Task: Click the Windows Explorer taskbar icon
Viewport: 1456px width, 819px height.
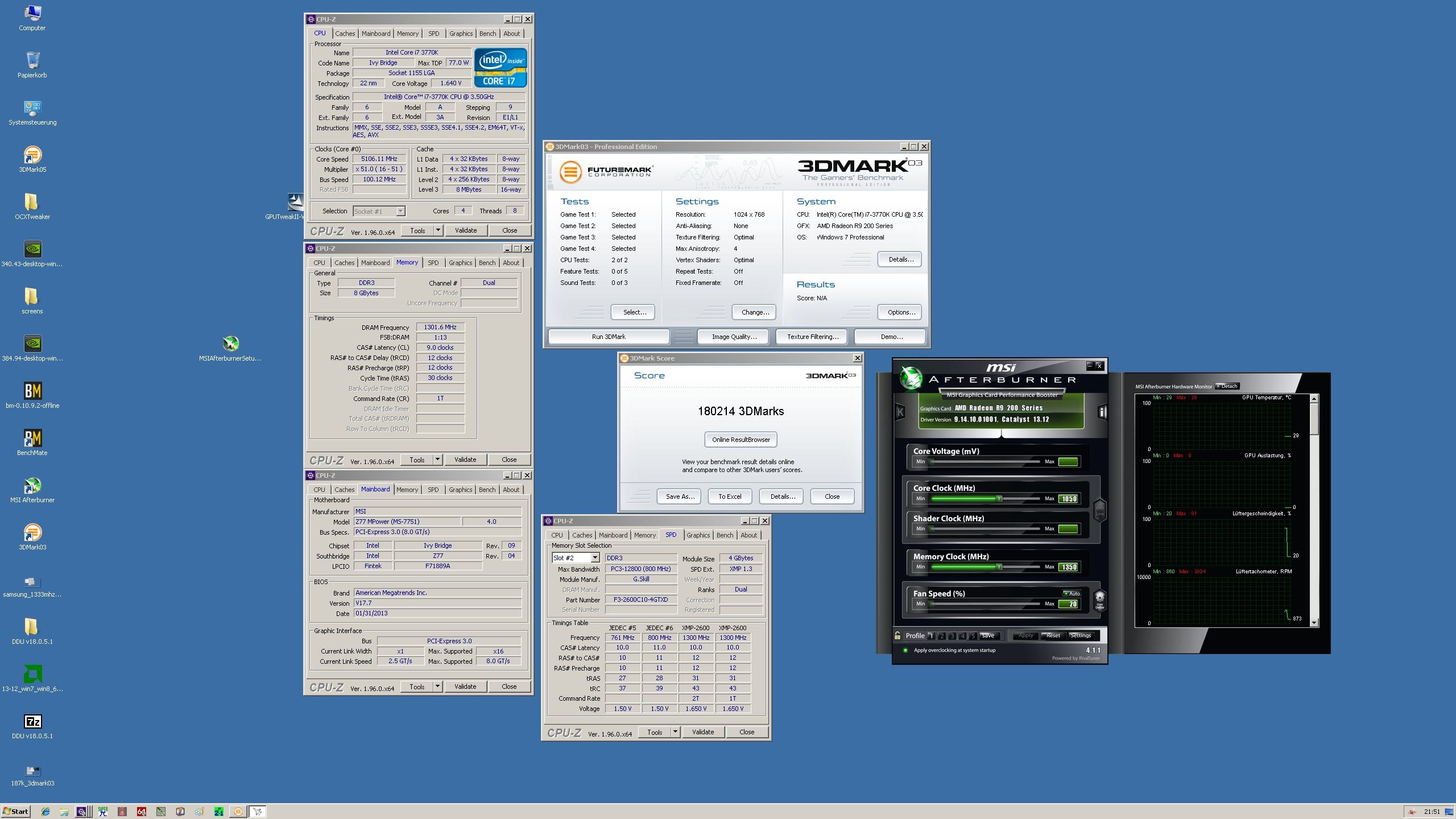Action: coord(64,812)
